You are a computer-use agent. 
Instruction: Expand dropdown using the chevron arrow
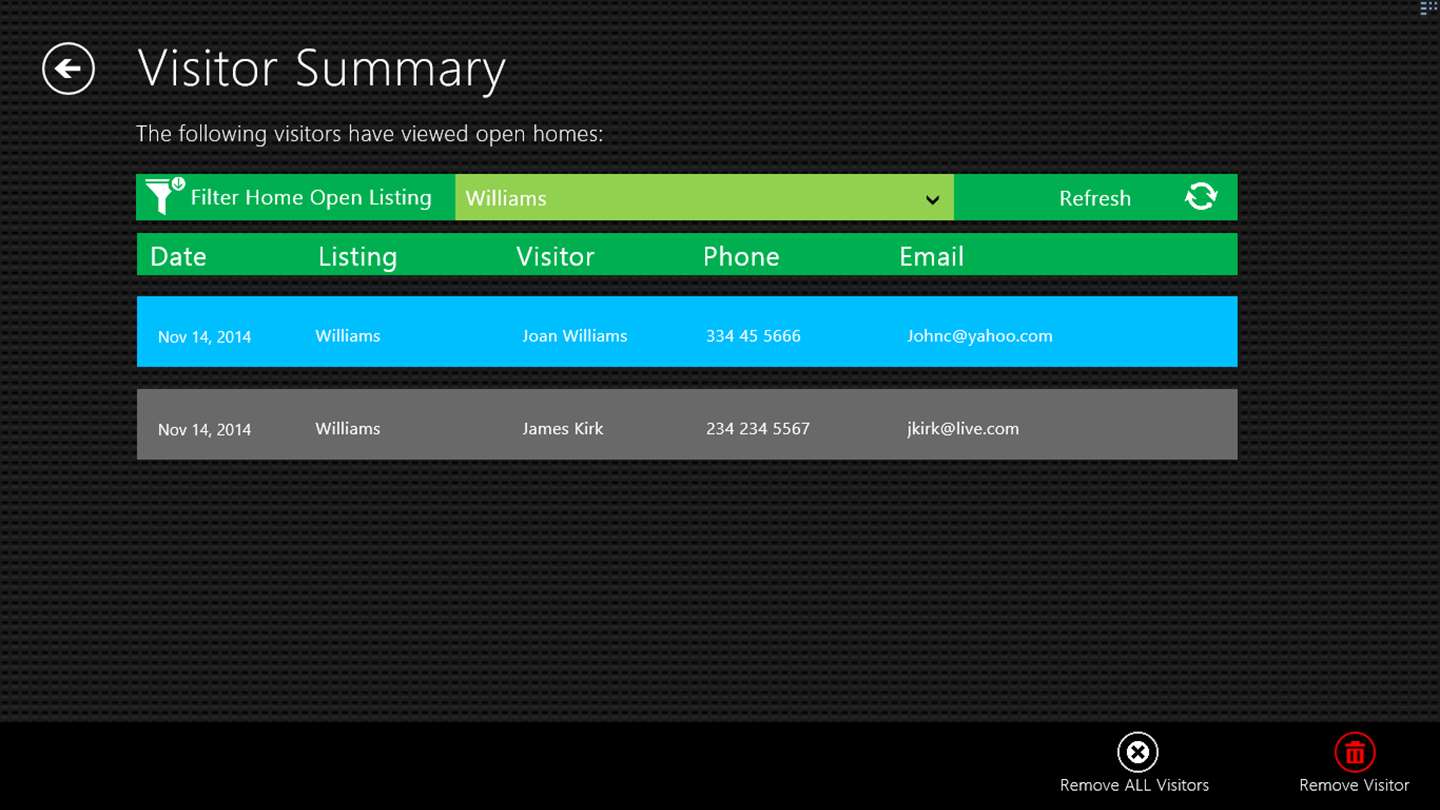point(932,200)
